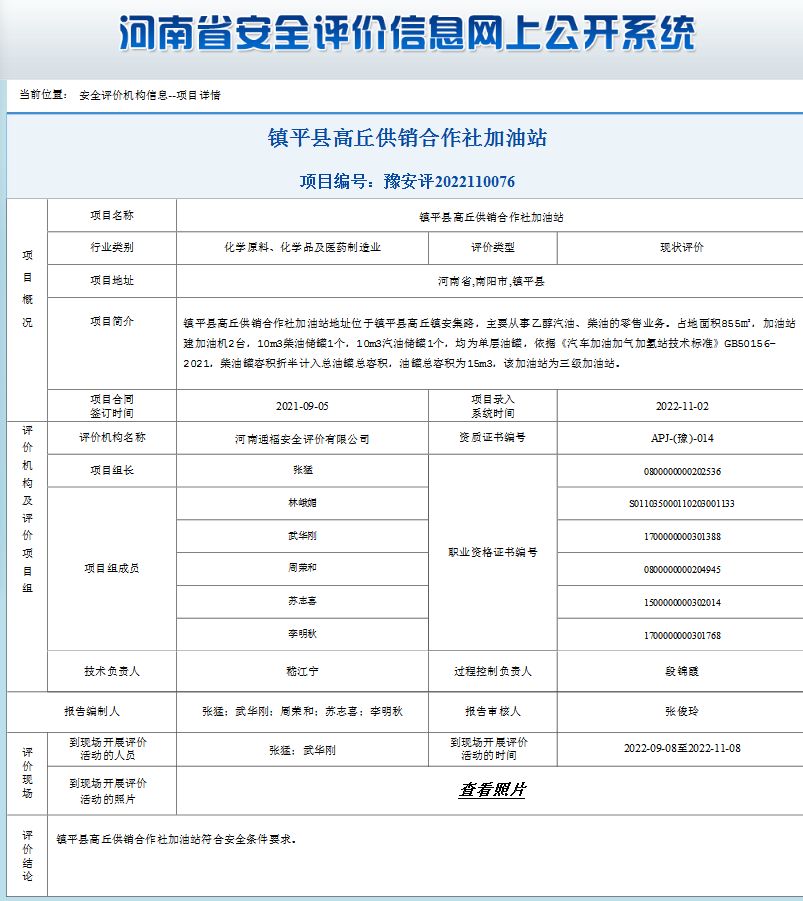Click the 项目组长 label cell
Screen dimensions: 803x901
coord(112,471)
